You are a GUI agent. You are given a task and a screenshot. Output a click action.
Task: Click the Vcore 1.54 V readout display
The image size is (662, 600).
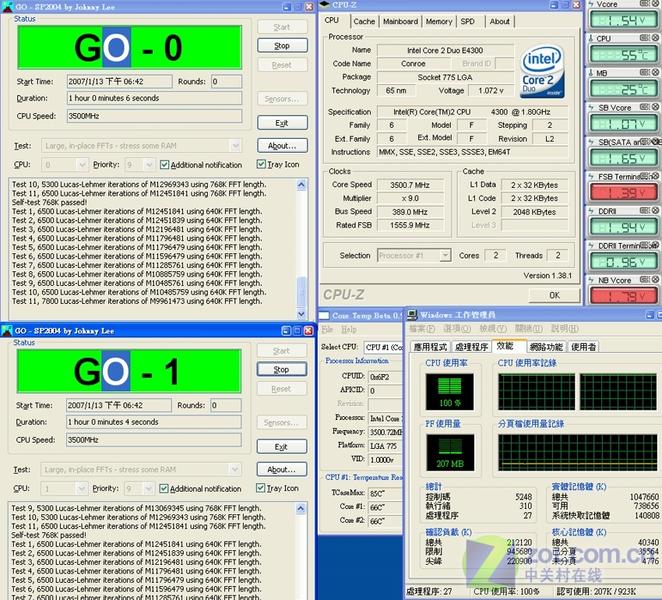[x=623, y=20]
